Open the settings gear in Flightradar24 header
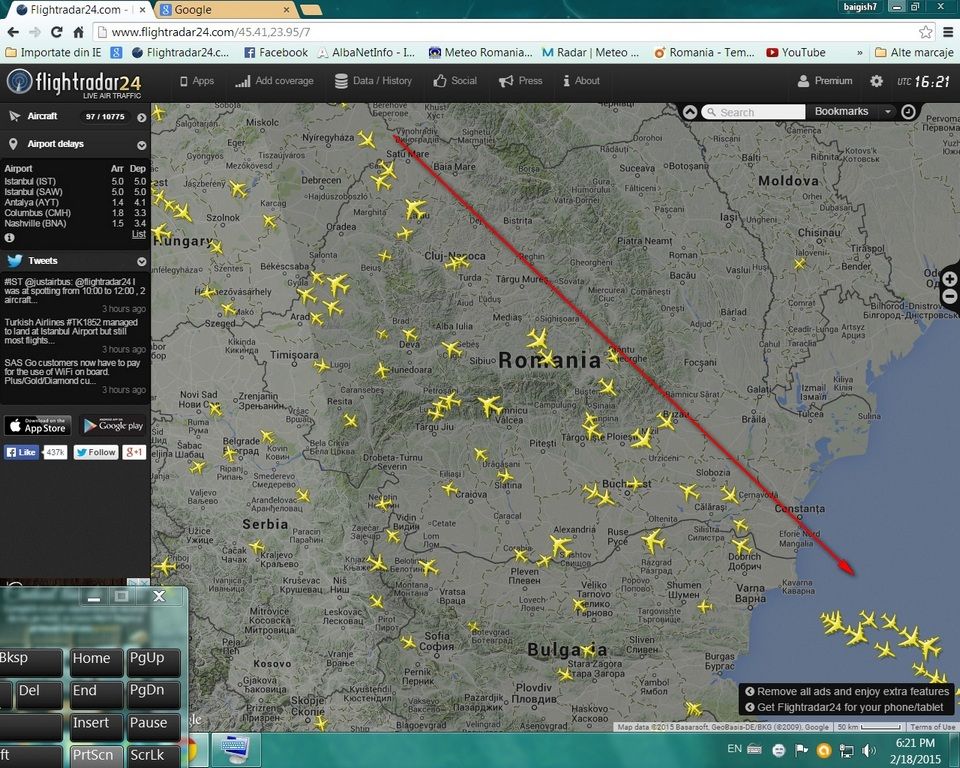The image size is (960, 768). tap(877, 81)
